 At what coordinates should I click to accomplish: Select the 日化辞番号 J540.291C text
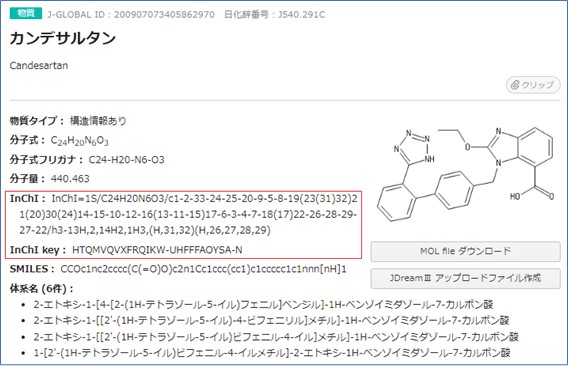(275, 14)
